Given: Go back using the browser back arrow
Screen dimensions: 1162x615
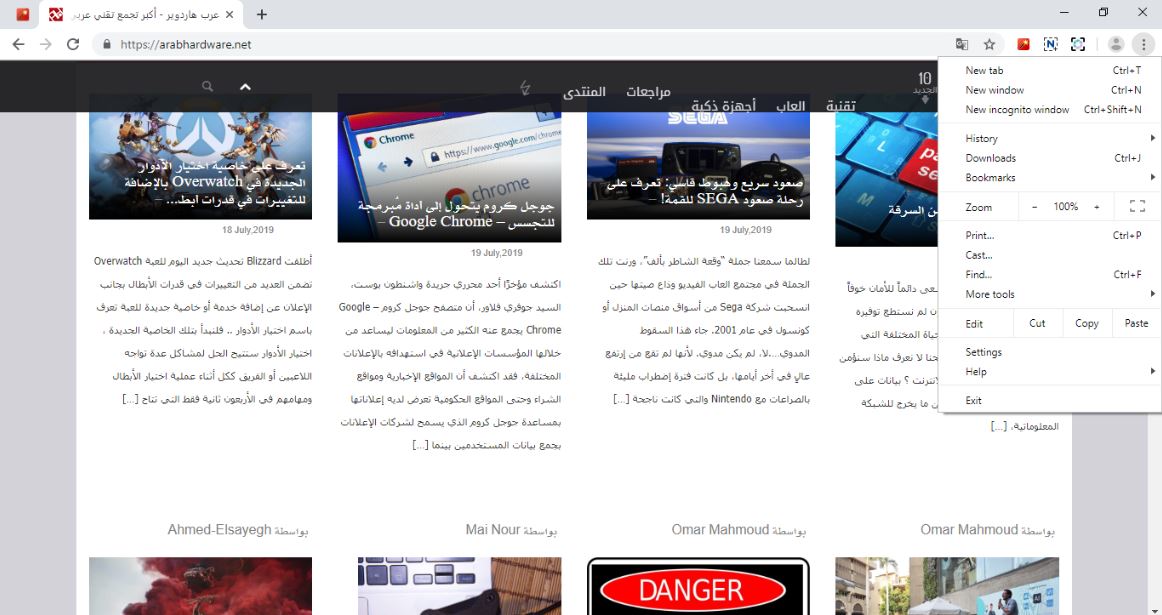Looking at the screenshot, I should [x=19, y=44].
